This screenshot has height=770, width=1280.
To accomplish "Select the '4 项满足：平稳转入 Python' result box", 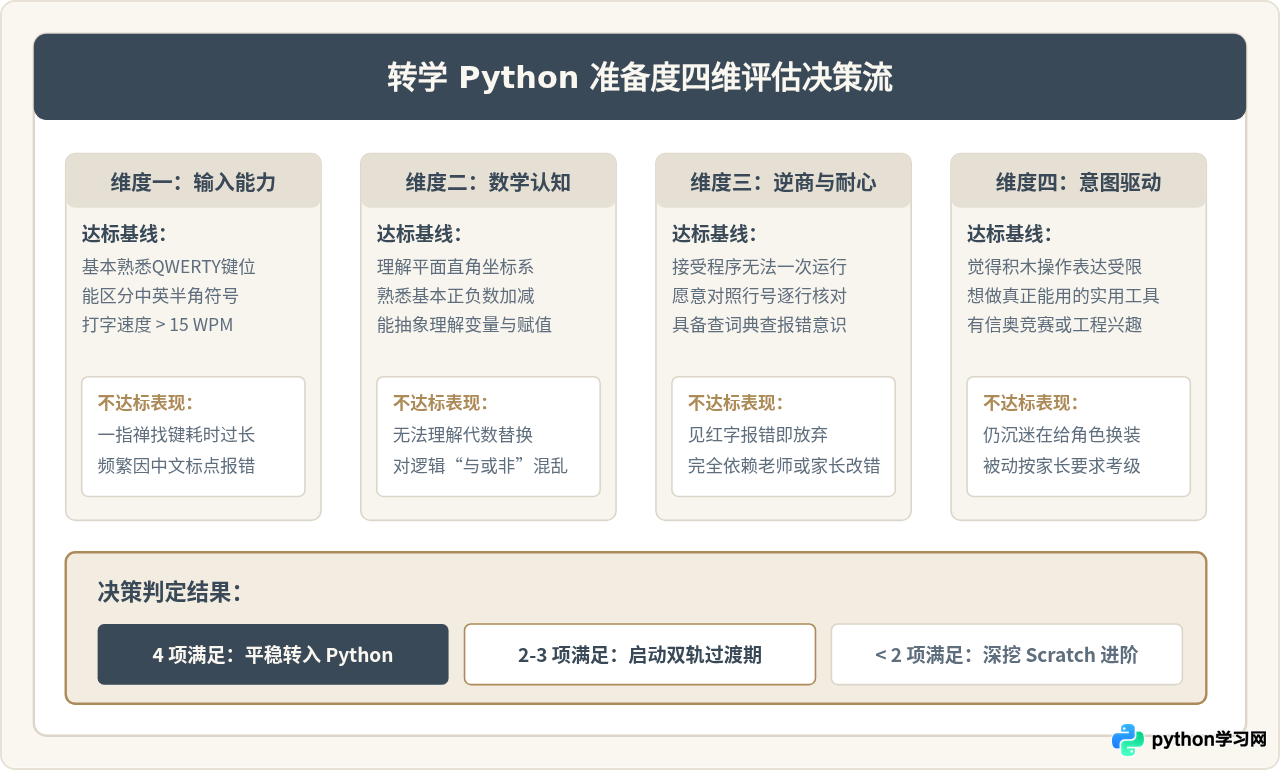I will point(273,655).
